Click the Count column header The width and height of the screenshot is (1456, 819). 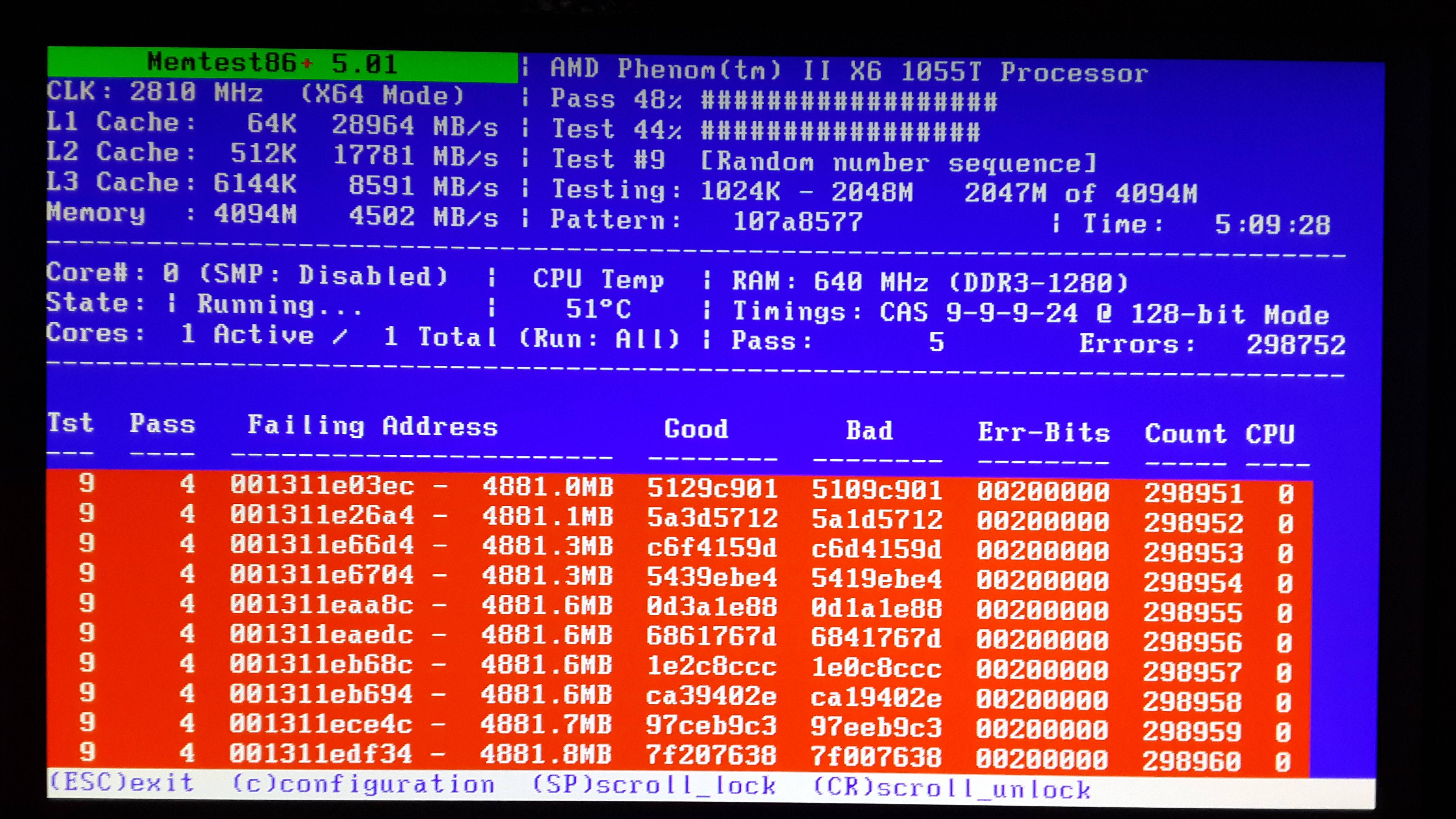(x=1186, y=434)
